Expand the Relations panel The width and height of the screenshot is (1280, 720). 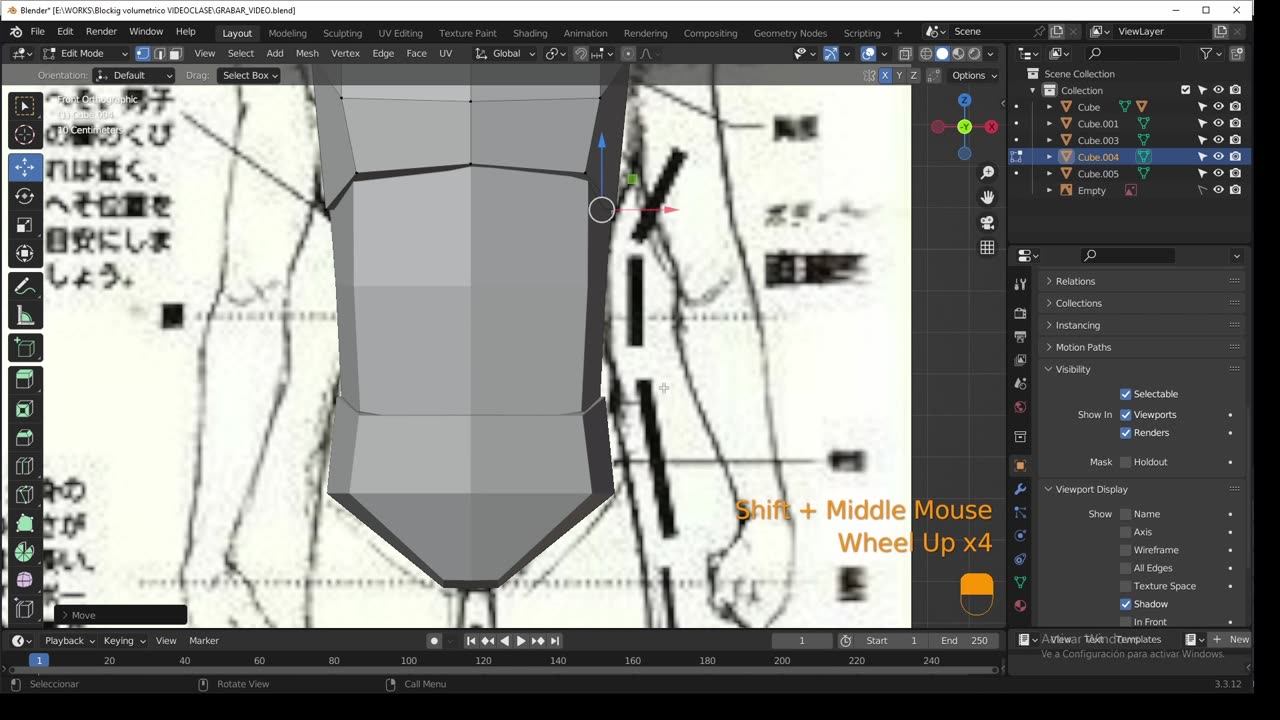[x=1141, y=281]
